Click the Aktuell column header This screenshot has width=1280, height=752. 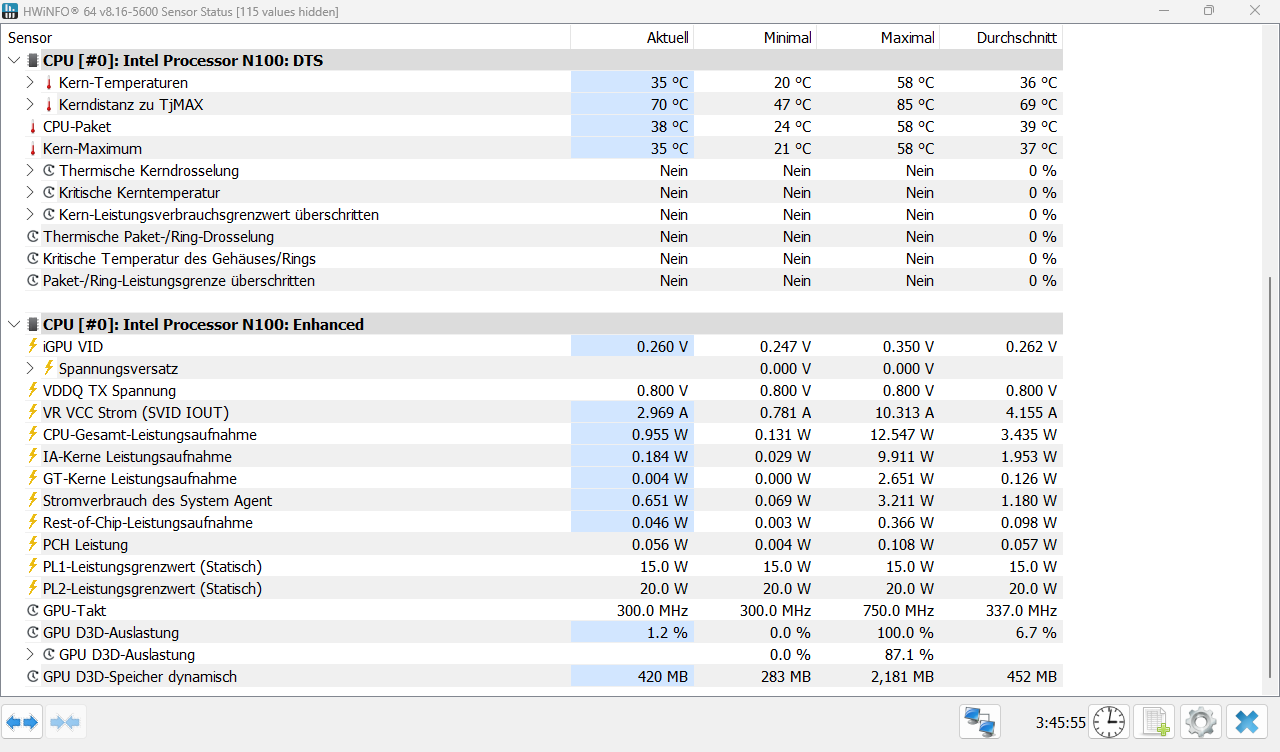[632, 38]
